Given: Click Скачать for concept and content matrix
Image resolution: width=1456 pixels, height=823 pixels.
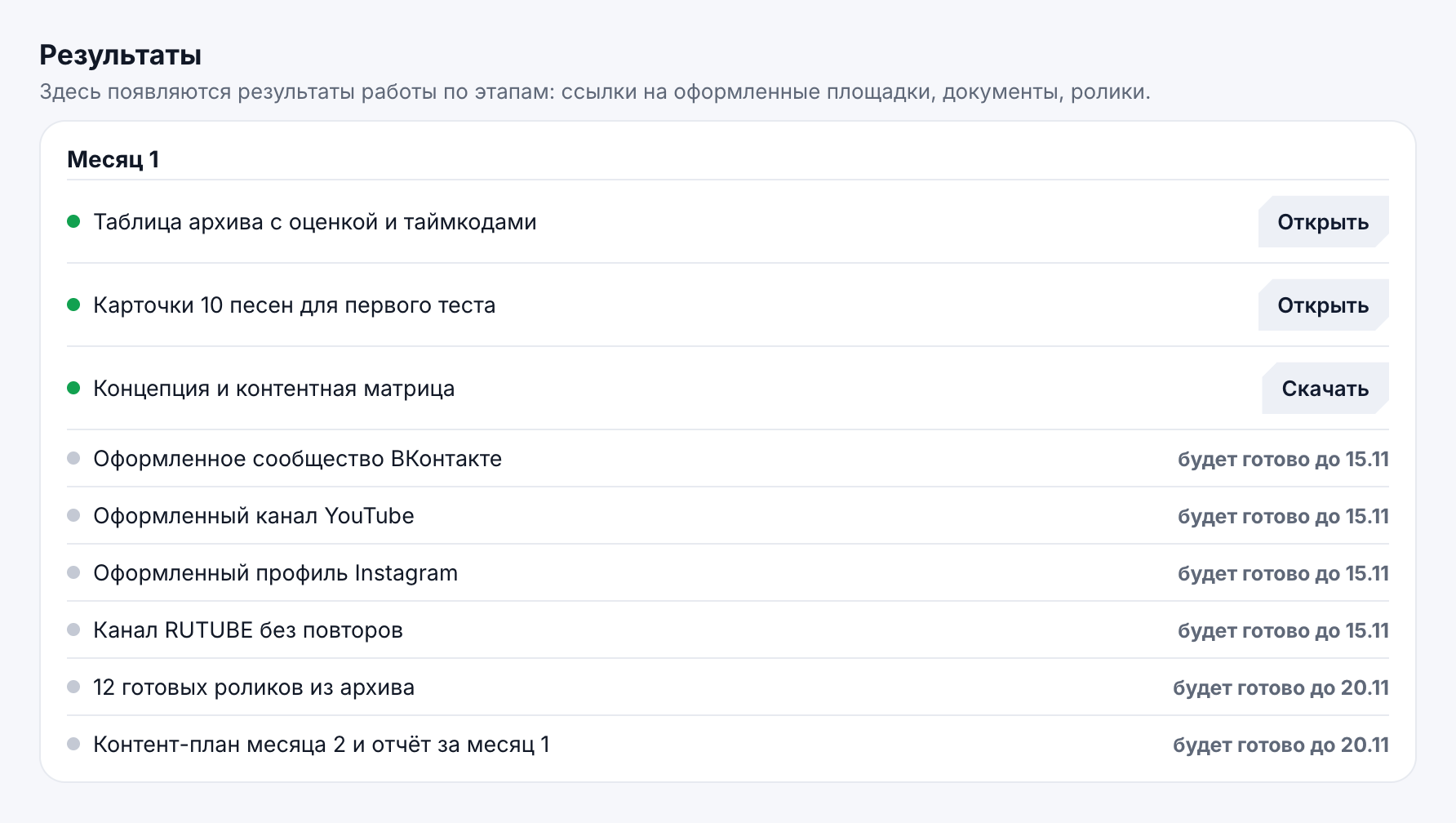Looking at the screenshot, I should tap(1325, 389).
